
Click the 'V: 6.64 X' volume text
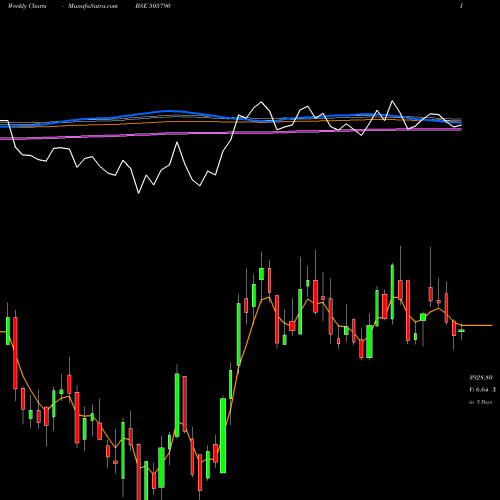[x=482, y=389]
